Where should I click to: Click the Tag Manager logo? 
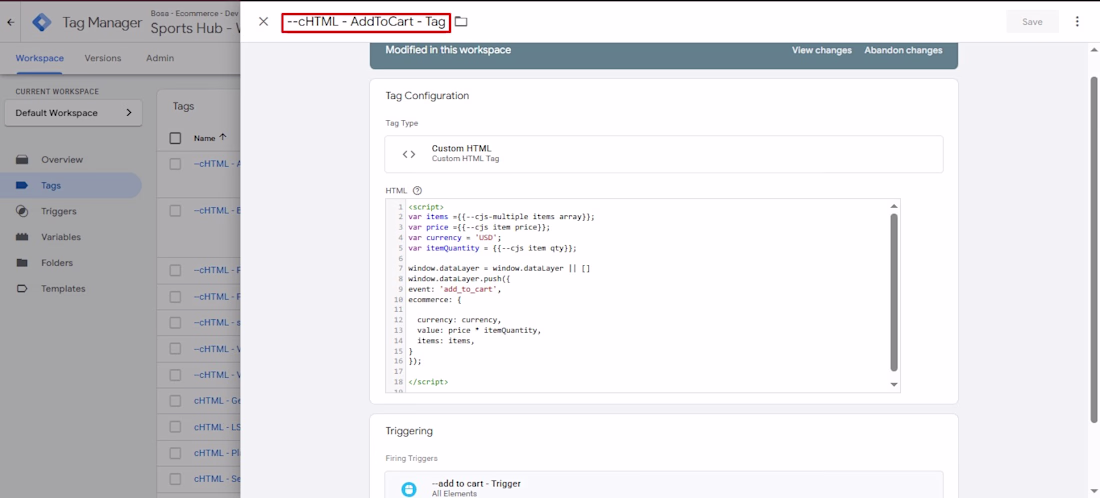tap(42, 22)
